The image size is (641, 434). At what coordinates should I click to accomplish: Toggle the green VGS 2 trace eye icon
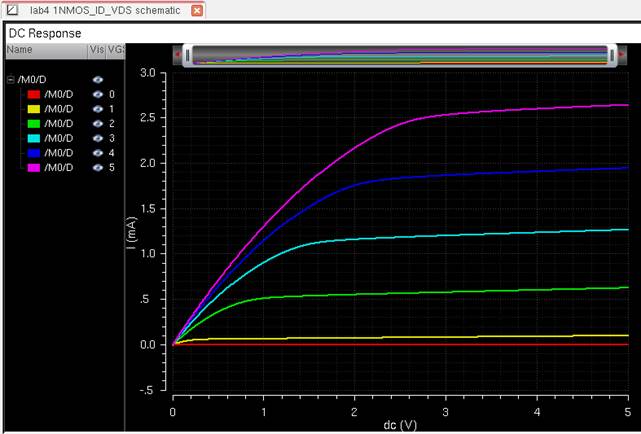coord(98,123)
